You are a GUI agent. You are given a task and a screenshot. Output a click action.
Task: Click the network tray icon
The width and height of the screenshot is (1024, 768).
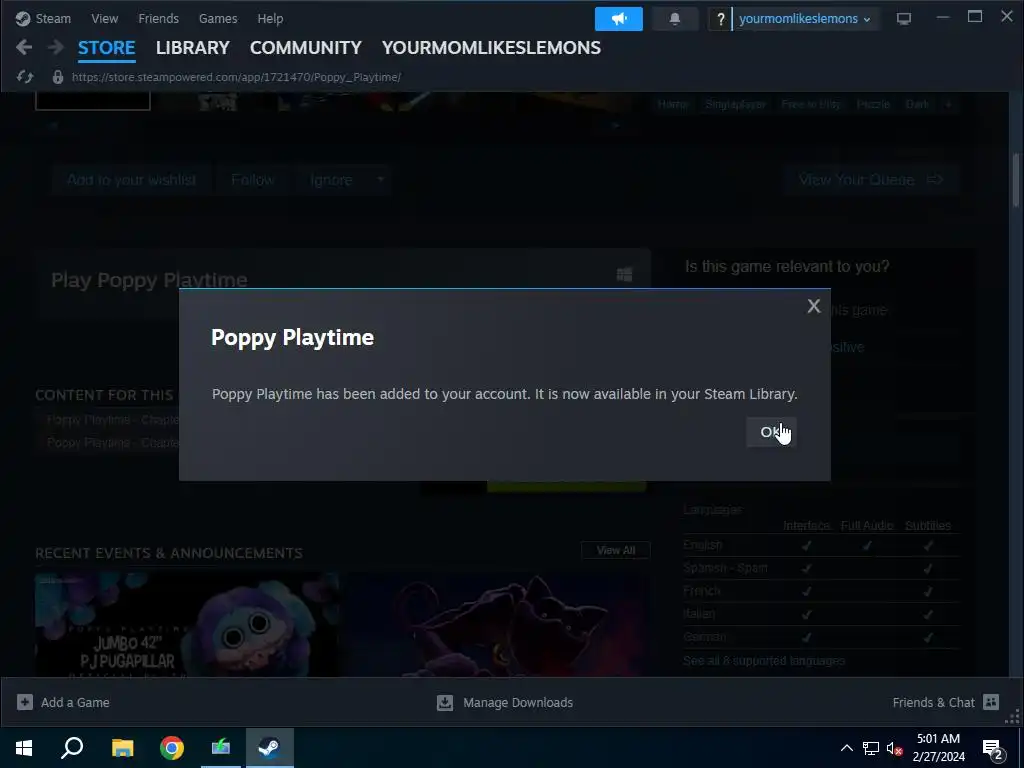pyautogui.click(x=871, y=748)
